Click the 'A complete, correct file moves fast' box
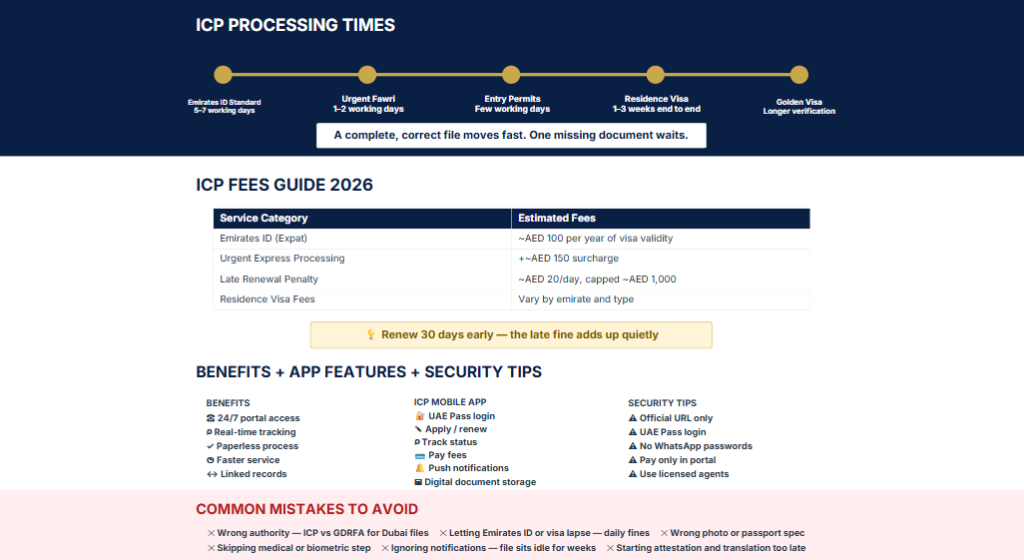Viewport: 1024px width, 560px height. (511, 136)
